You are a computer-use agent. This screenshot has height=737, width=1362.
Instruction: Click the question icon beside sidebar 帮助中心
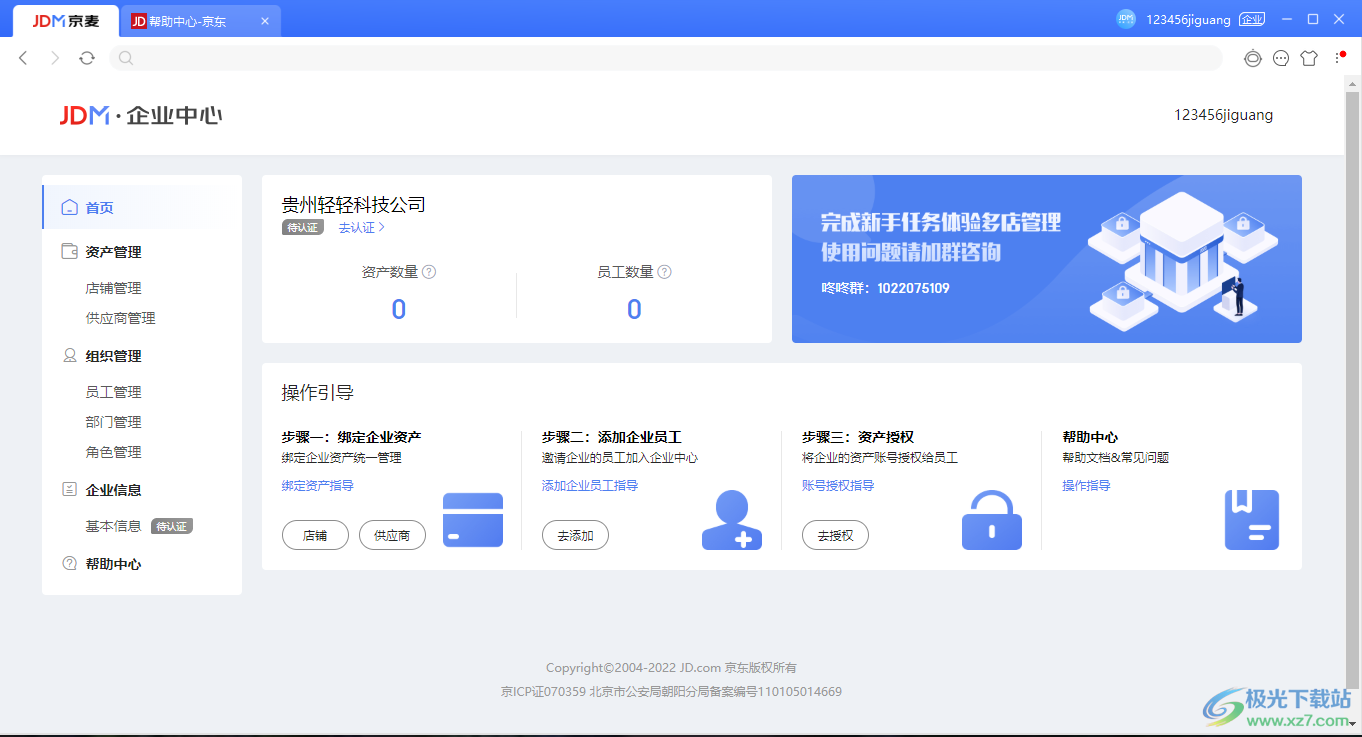pyautogui.click(x=70, y=564)
